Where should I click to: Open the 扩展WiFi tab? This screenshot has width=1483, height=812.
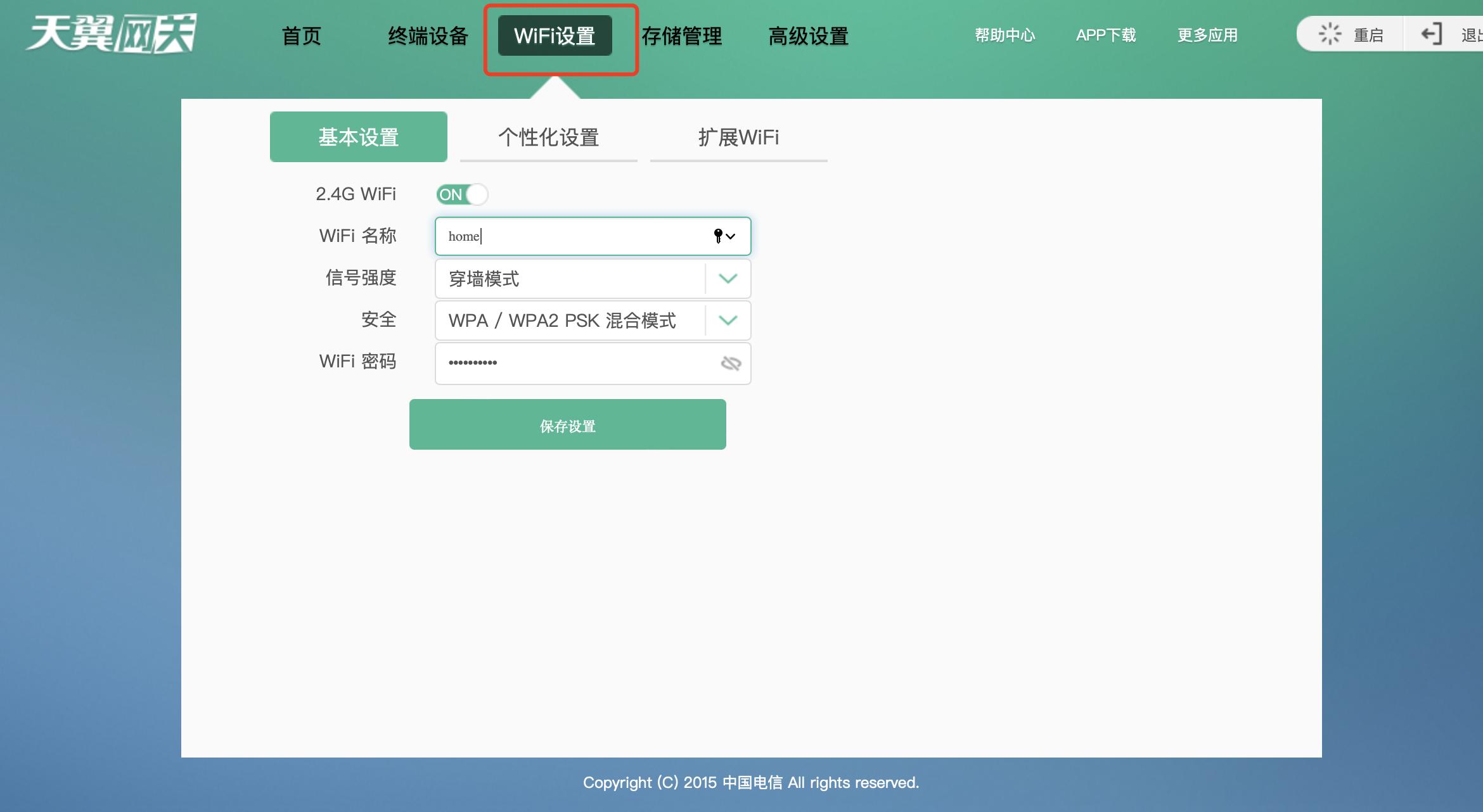click(x=738, y=137)
